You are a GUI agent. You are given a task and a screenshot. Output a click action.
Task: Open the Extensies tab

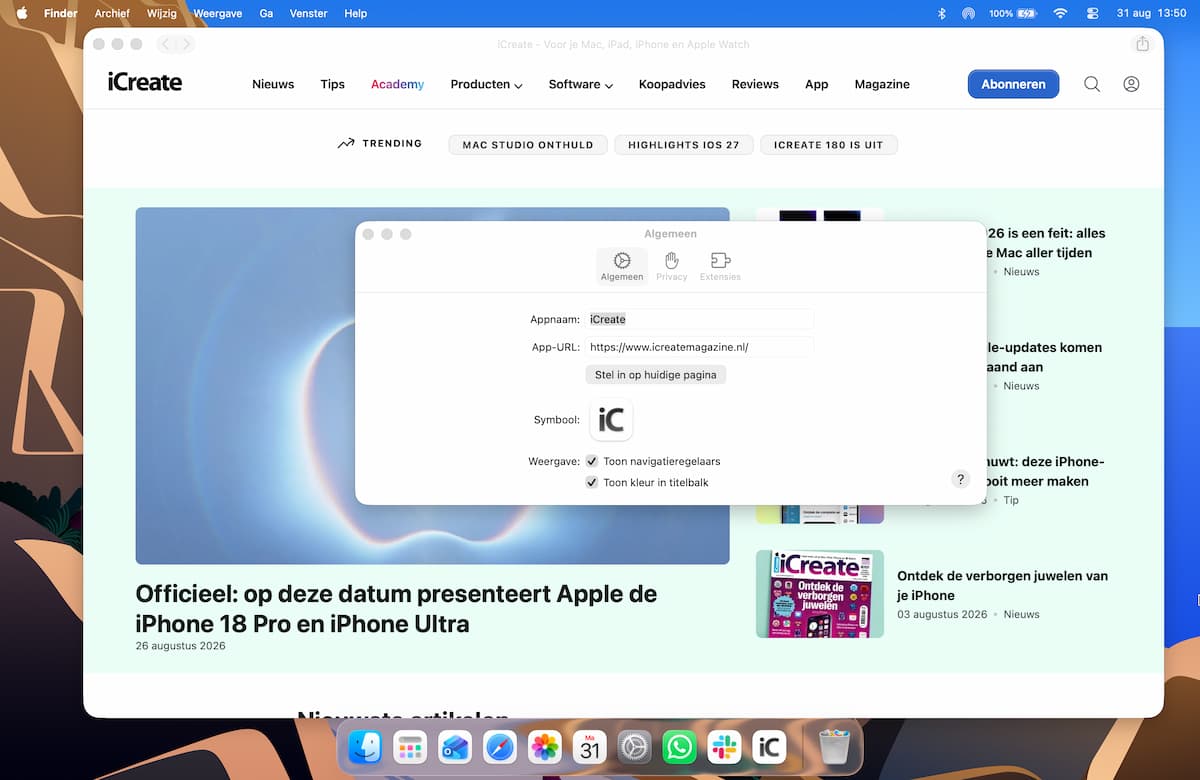tap(720, 266)
